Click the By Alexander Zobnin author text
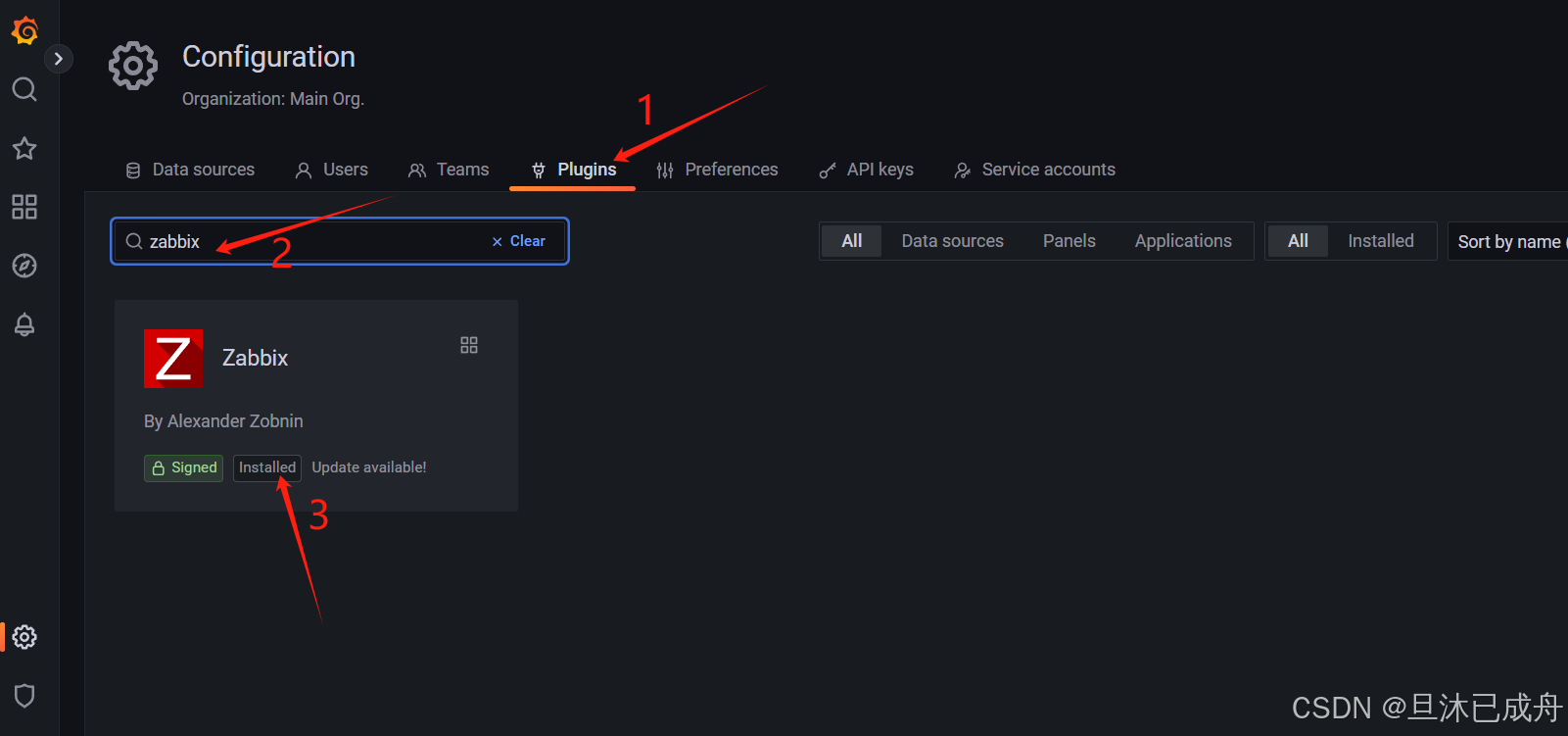Viewport: 1568px width, 736px height. tap(223, 421)
